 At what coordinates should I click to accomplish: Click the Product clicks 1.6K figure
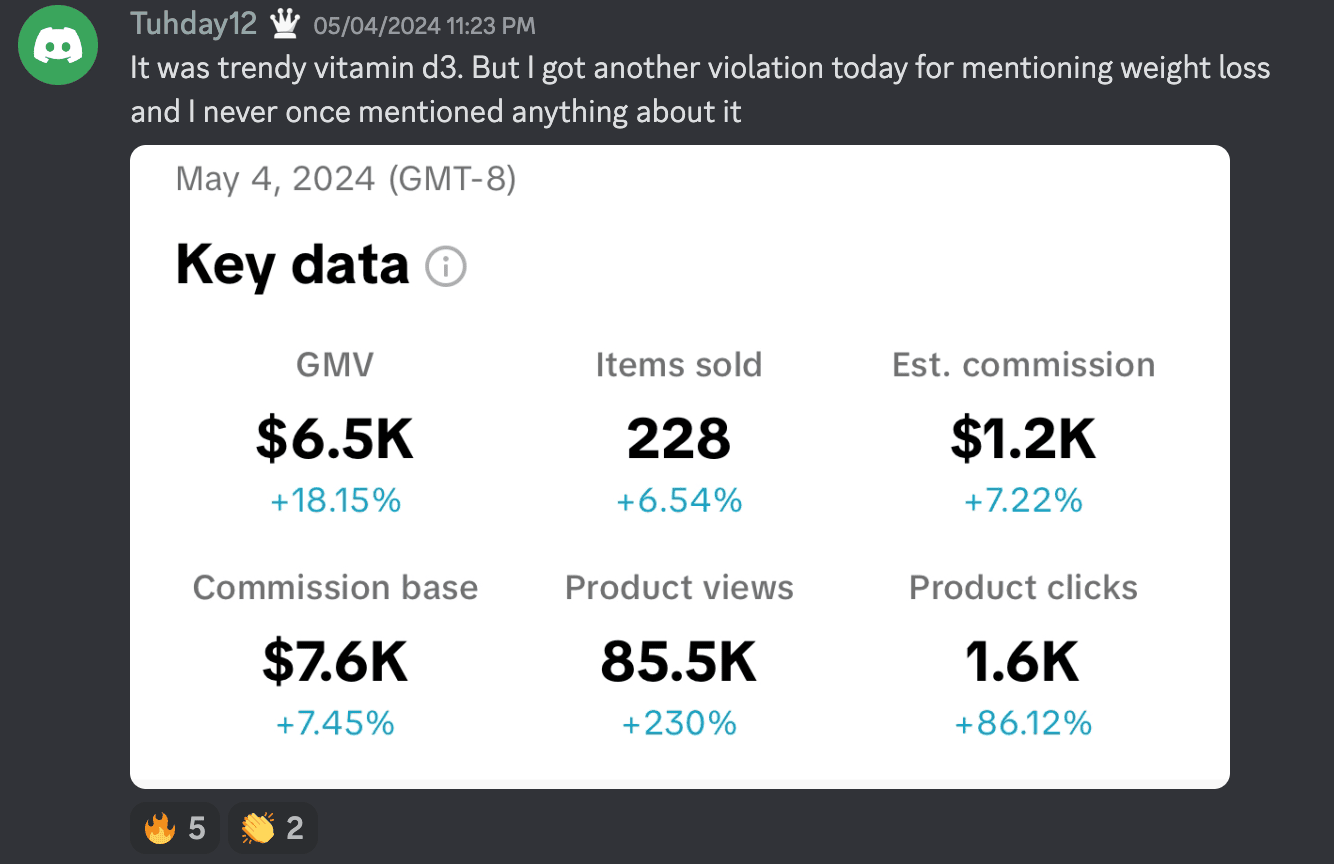pyautogui.click(x=1023, y=661)
